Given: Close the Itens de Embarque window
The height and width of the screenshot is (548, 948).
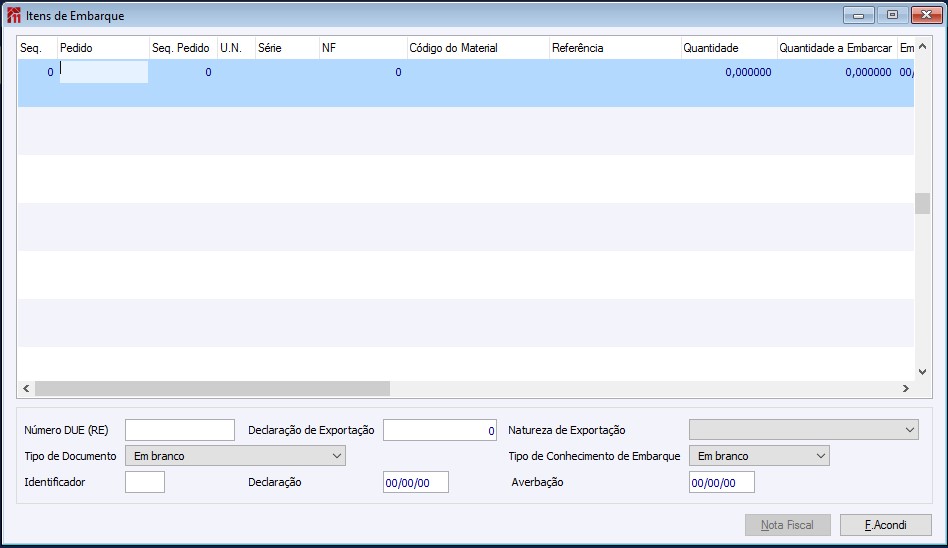Looking at the screenshot, I should pos(926,15).
